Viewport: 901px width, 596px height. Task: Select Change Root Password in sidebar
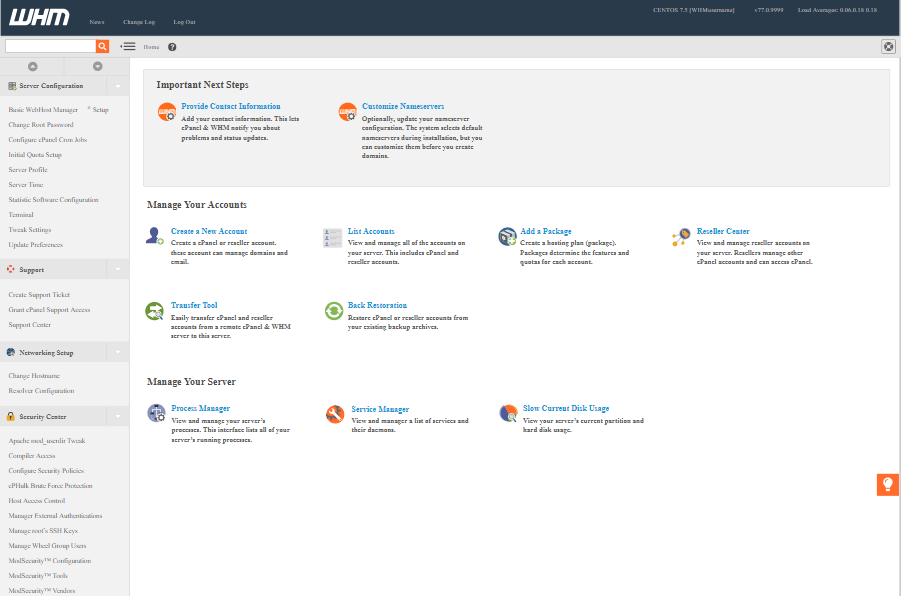coord(41,124)
